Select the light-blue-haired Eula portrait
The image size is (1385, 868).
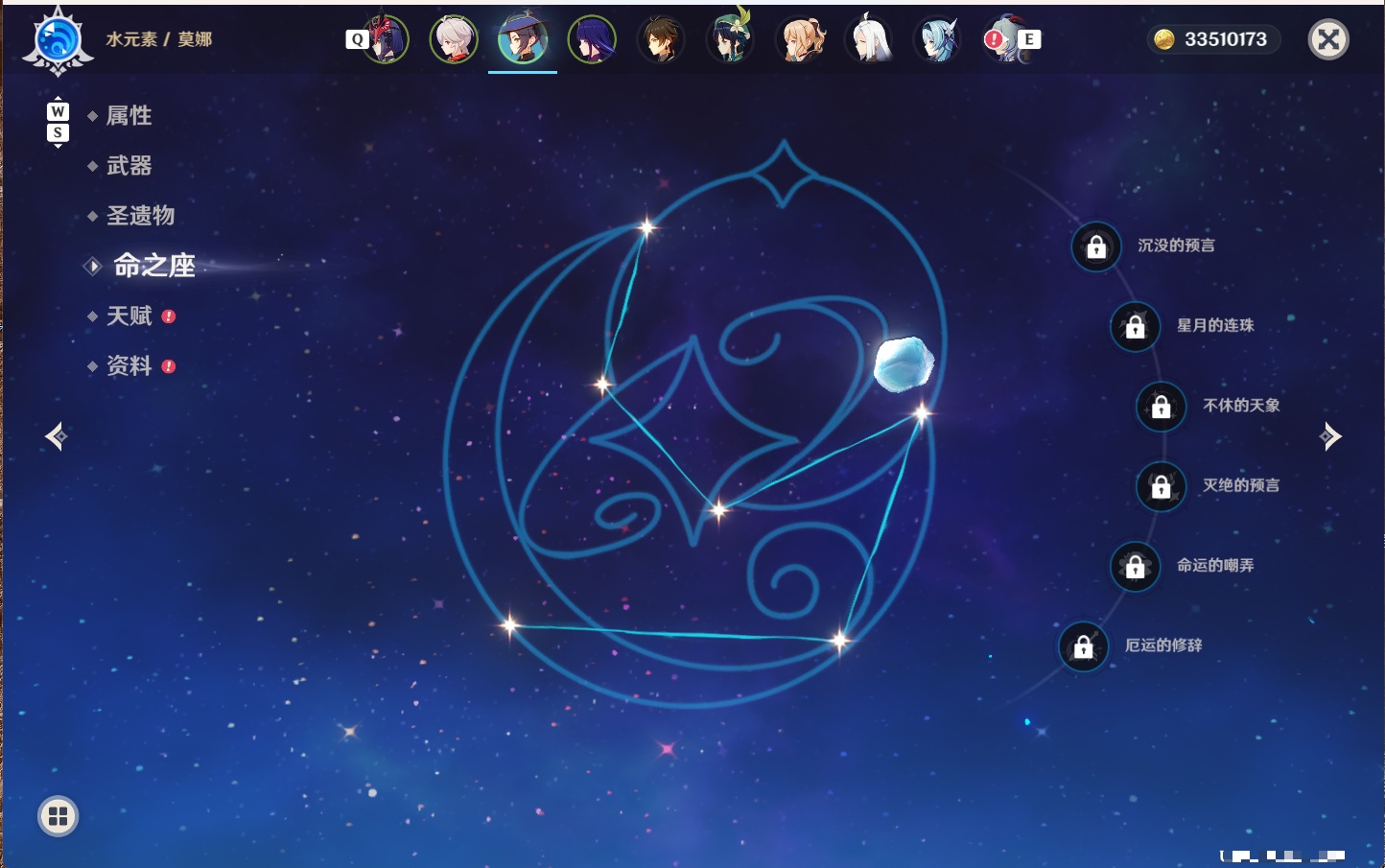(937, 39)
